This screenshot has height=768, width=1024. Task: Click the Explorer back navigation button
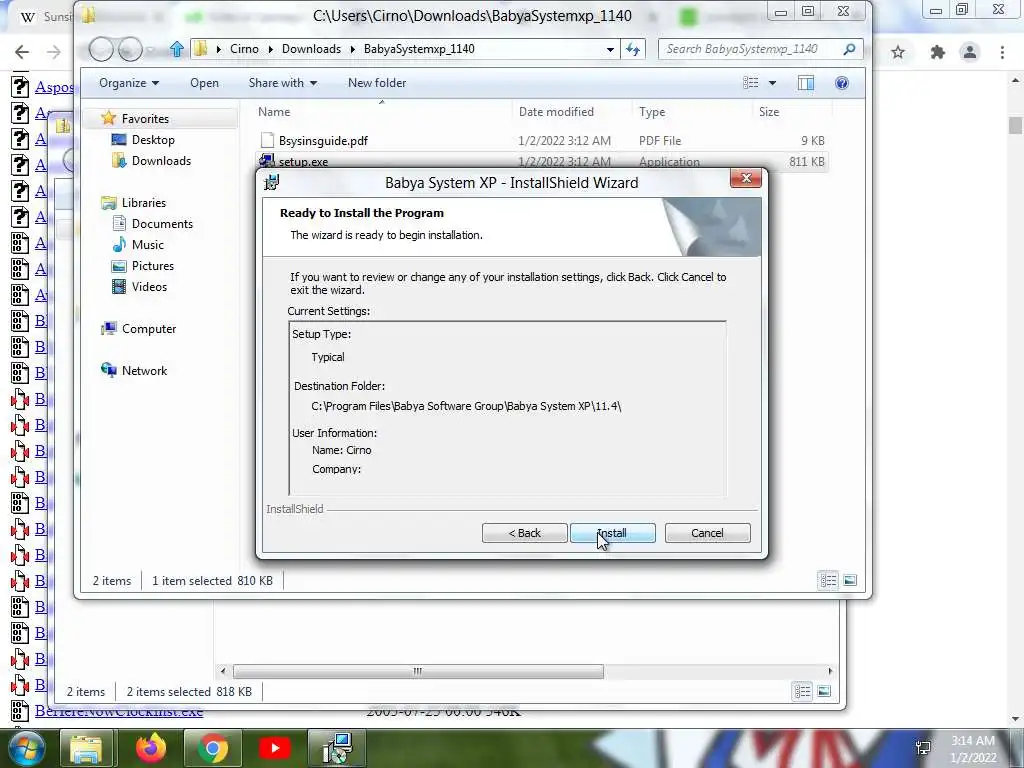101,49
